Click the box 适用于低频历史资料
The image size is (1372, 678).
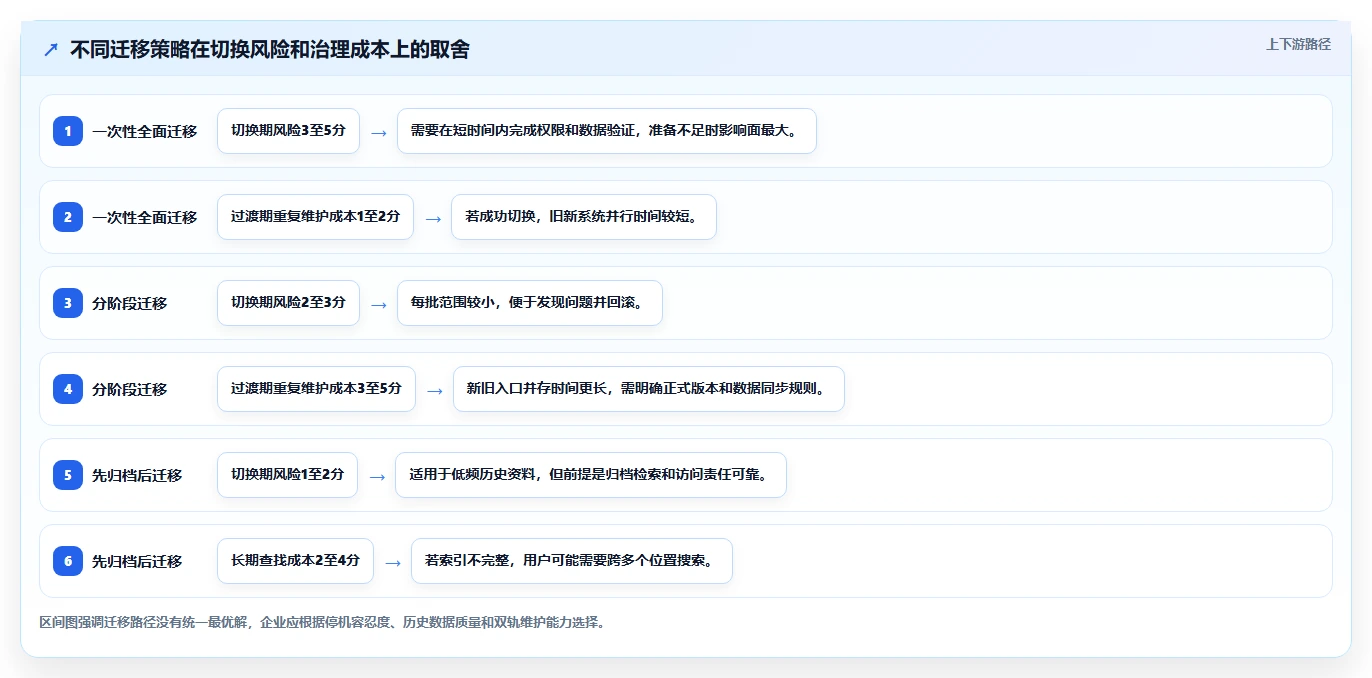click(591, 475)
